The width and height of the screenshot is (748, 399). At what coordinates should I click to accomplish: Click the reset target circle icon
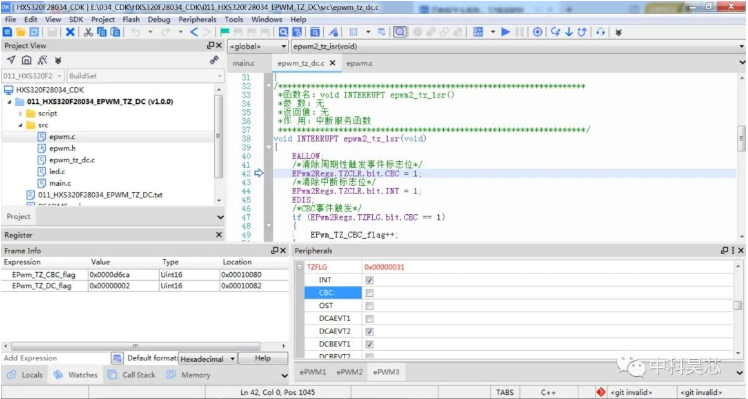[538, 32]
